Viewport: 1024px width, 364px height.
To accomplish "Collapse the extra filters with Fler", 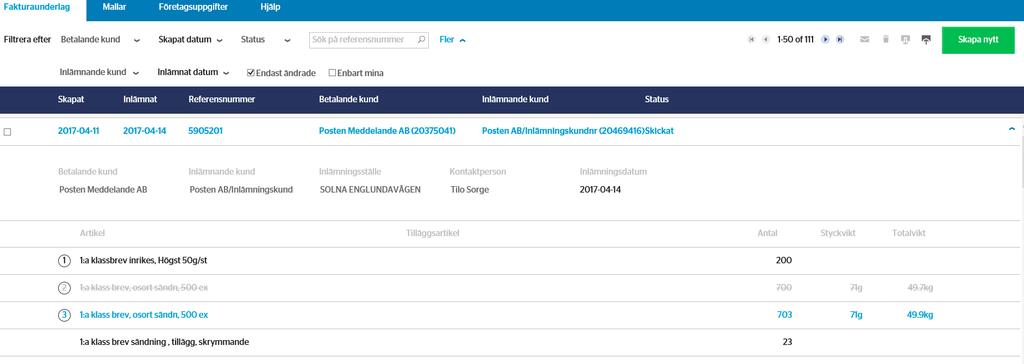I will (452, 40).
